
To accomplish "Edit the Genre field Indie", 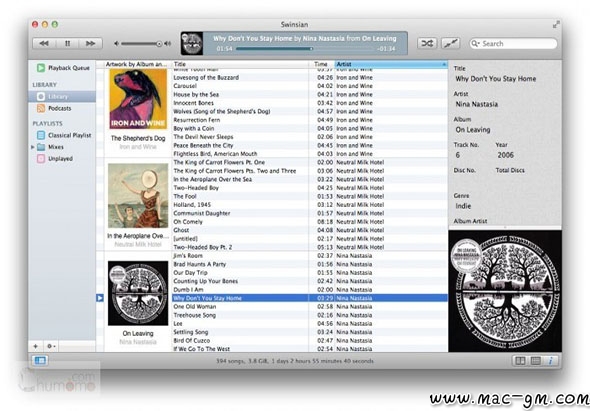I will click(x=463, y=206).
